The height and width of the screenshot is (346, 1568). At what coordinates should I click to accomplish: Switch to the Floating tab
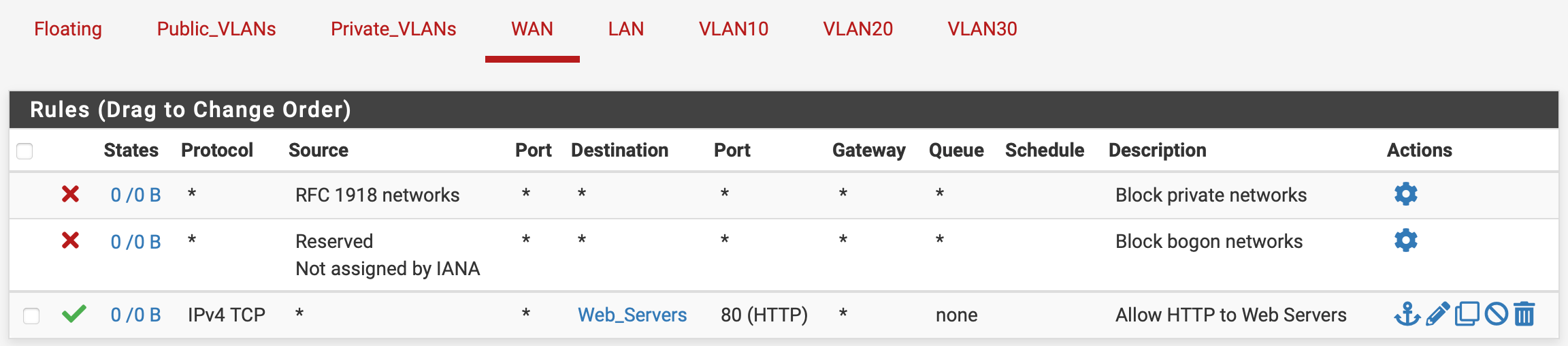tap(68, 29)
